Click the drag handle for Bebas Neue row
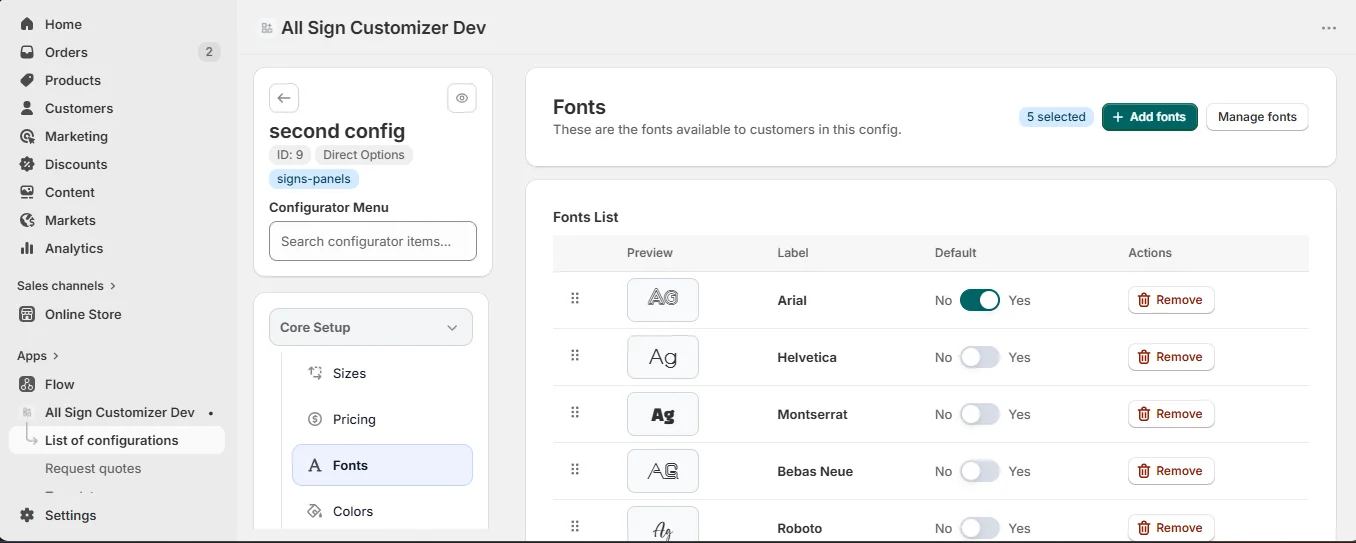 (575, 469)
